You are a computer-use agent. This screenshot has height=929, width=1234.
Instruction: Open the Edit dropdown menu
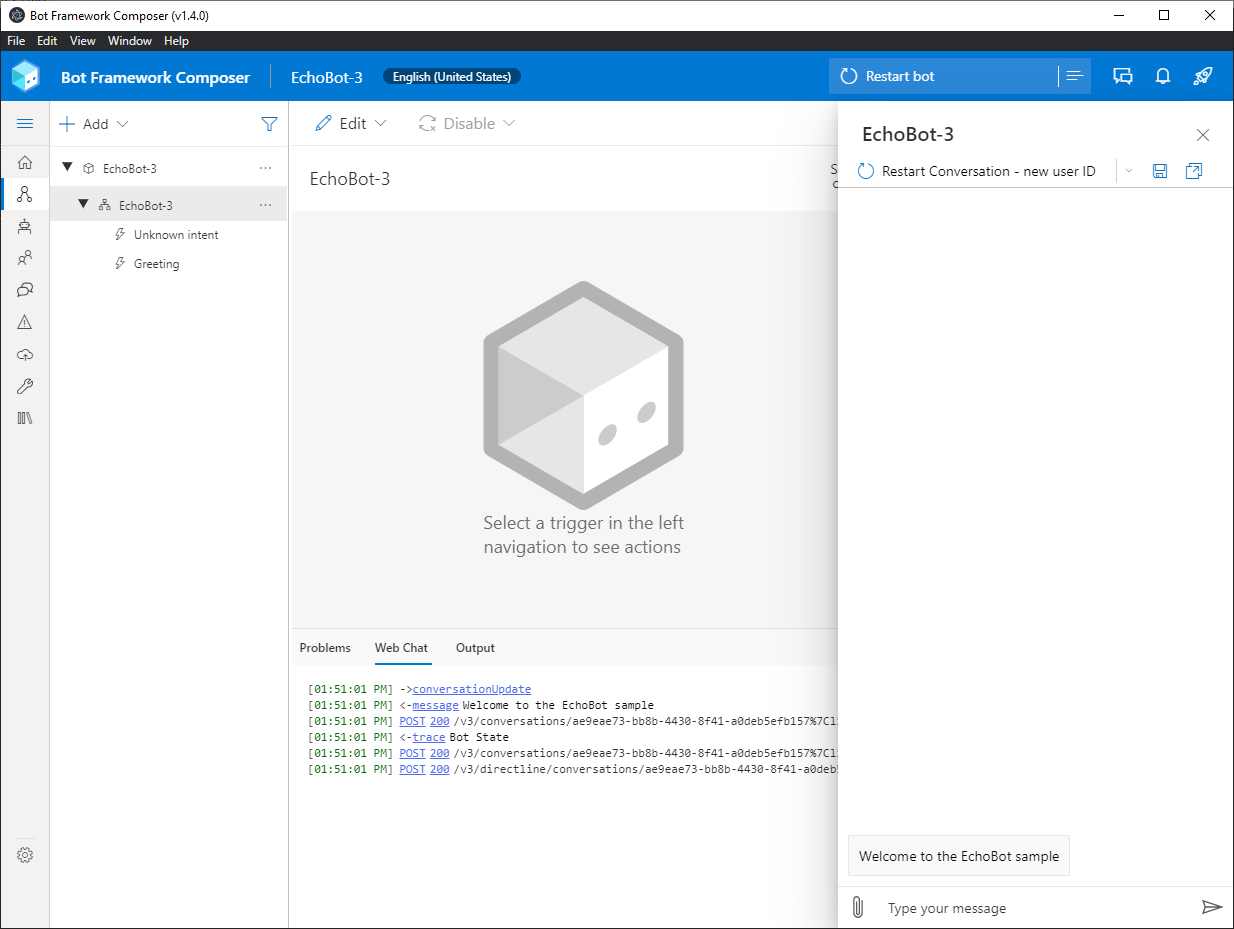[351, 123]
